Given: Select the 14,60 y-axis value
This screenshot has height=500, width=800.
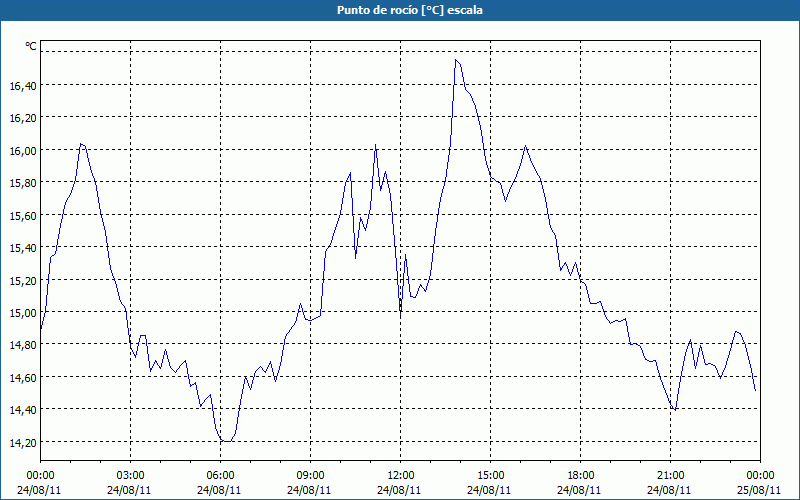Looking at the screenshot, I should click(23, 378).
